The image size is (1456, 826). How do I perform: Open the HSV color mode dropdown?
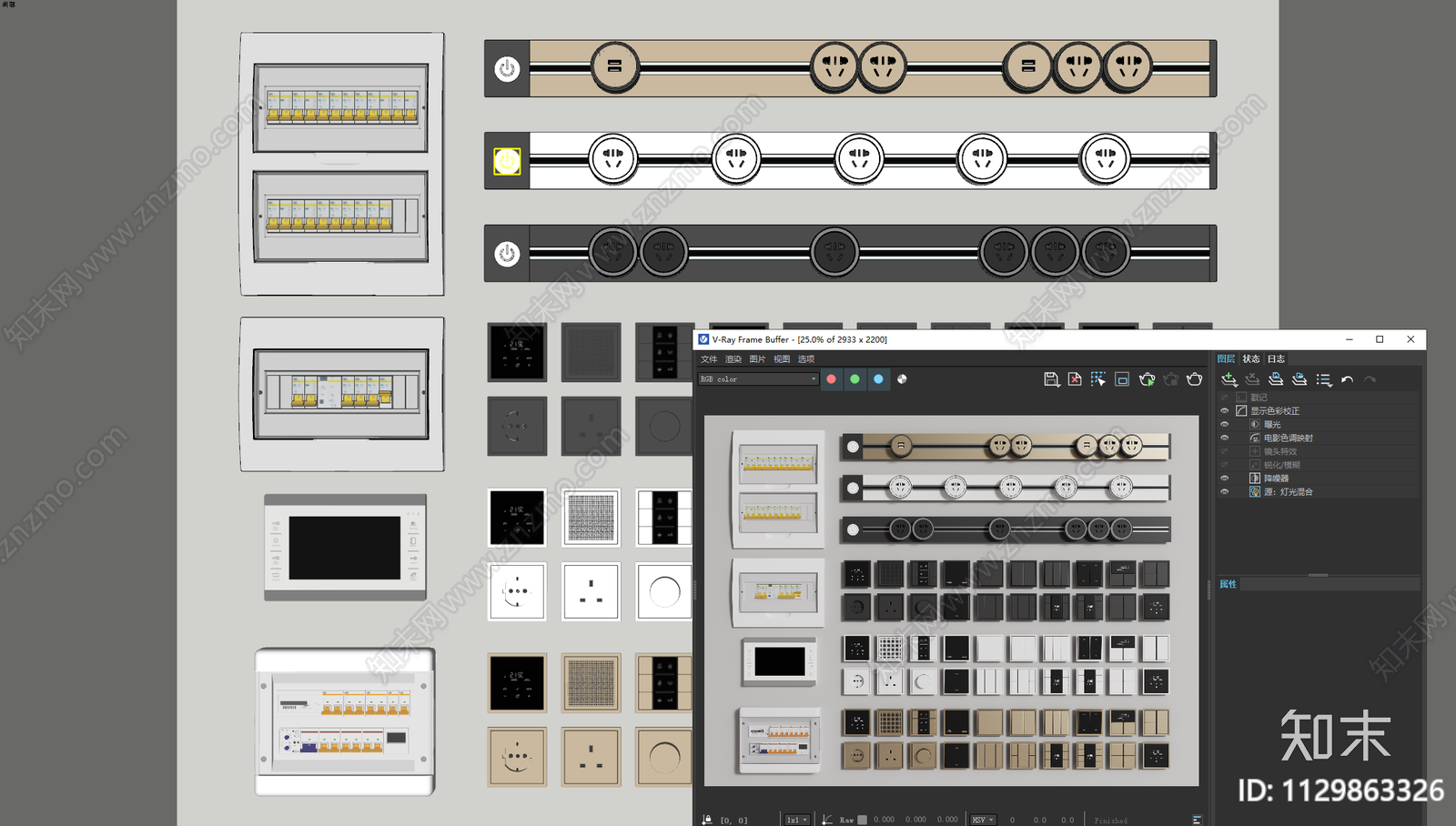983,820
